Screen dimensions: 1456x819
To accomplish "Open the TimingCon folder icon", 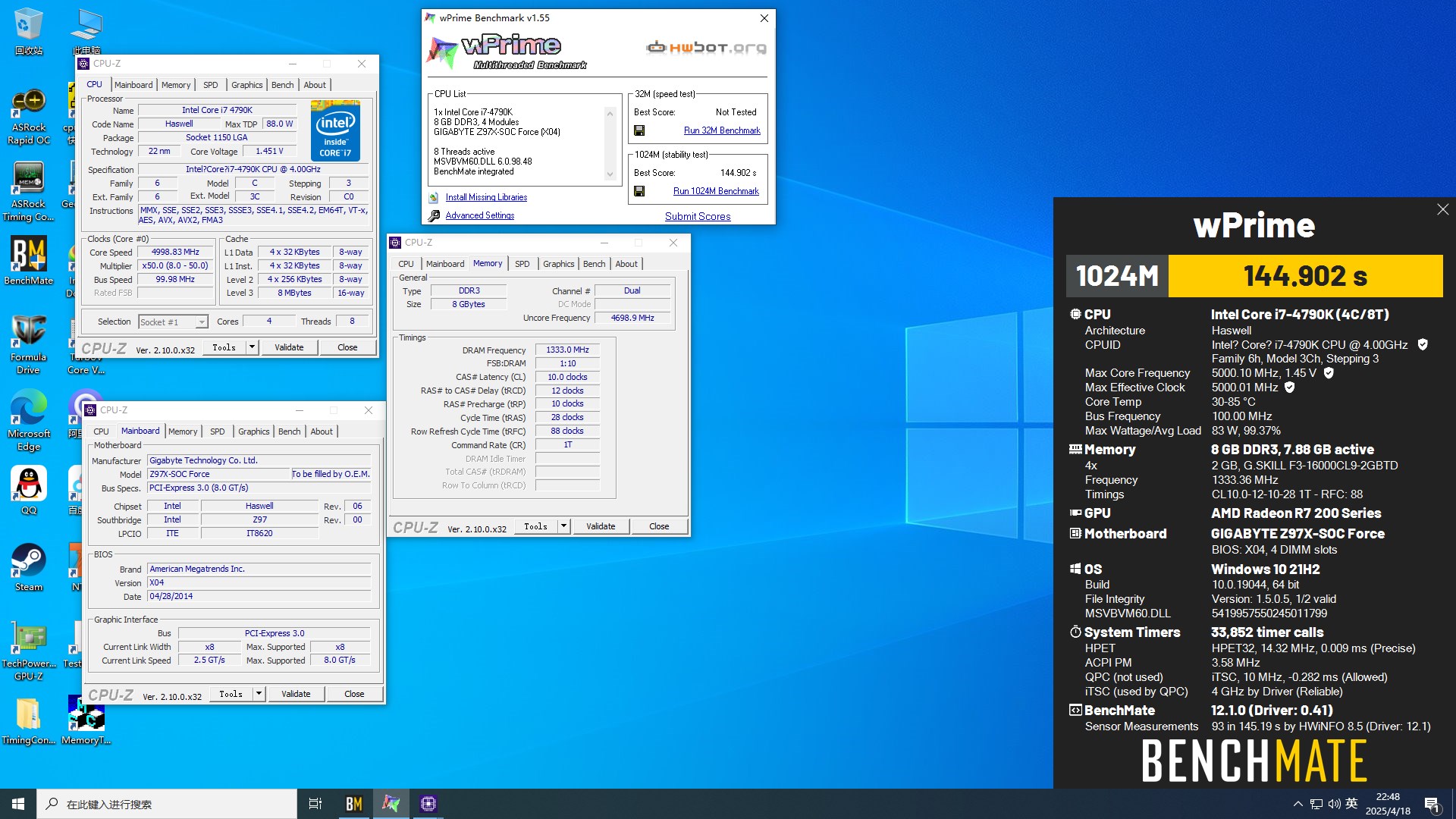I will (x=28, y=721).
